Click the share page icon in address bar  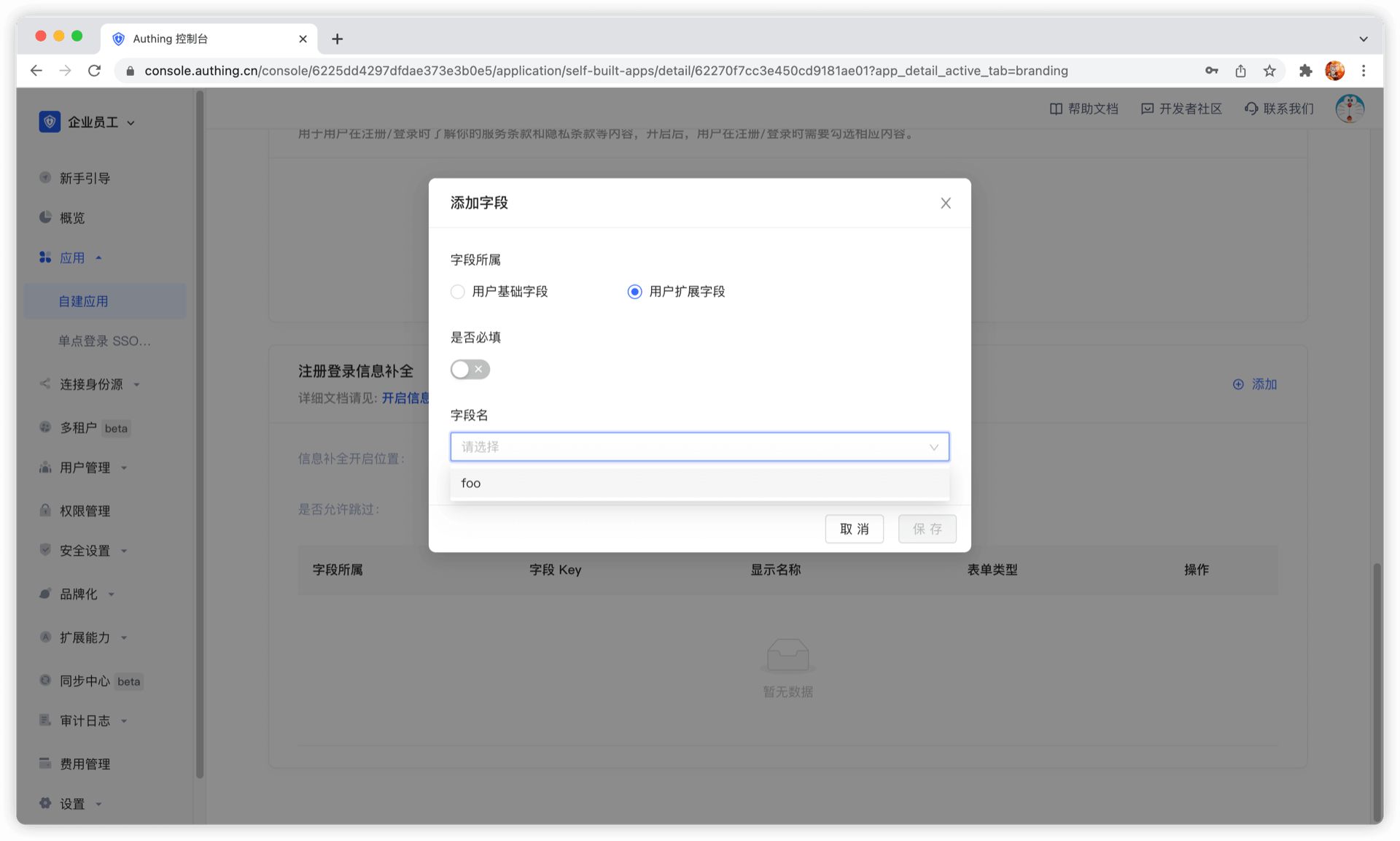click(1240, 71)
